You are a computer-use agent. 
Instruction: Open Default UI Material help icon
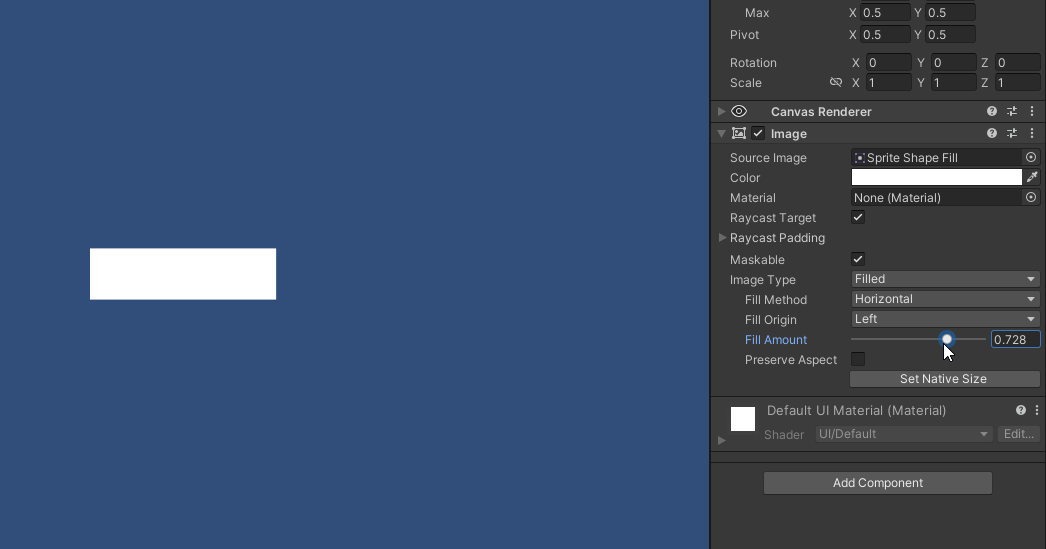(1021, 410)
